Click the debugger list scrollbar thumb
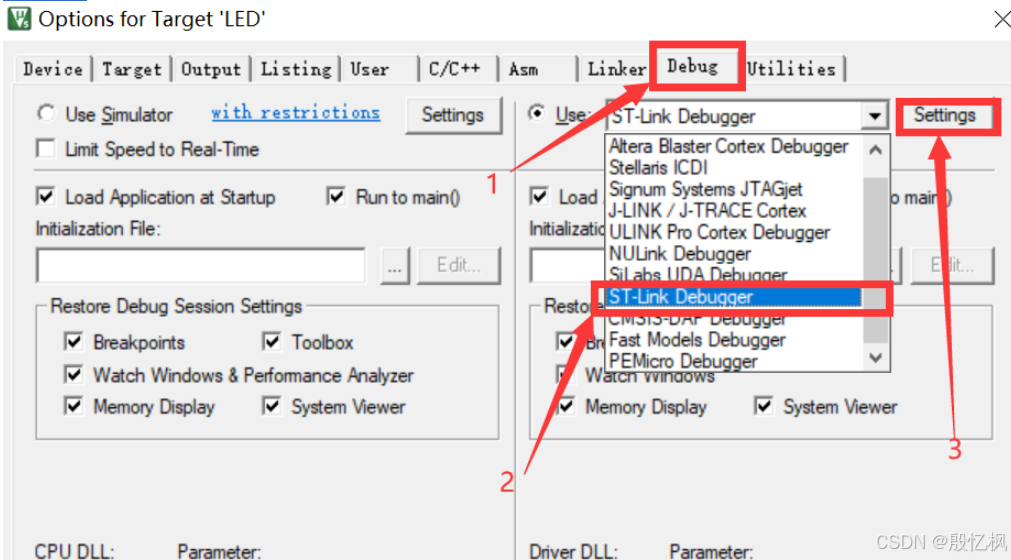The image size is (1011, 560). point(875,260)
